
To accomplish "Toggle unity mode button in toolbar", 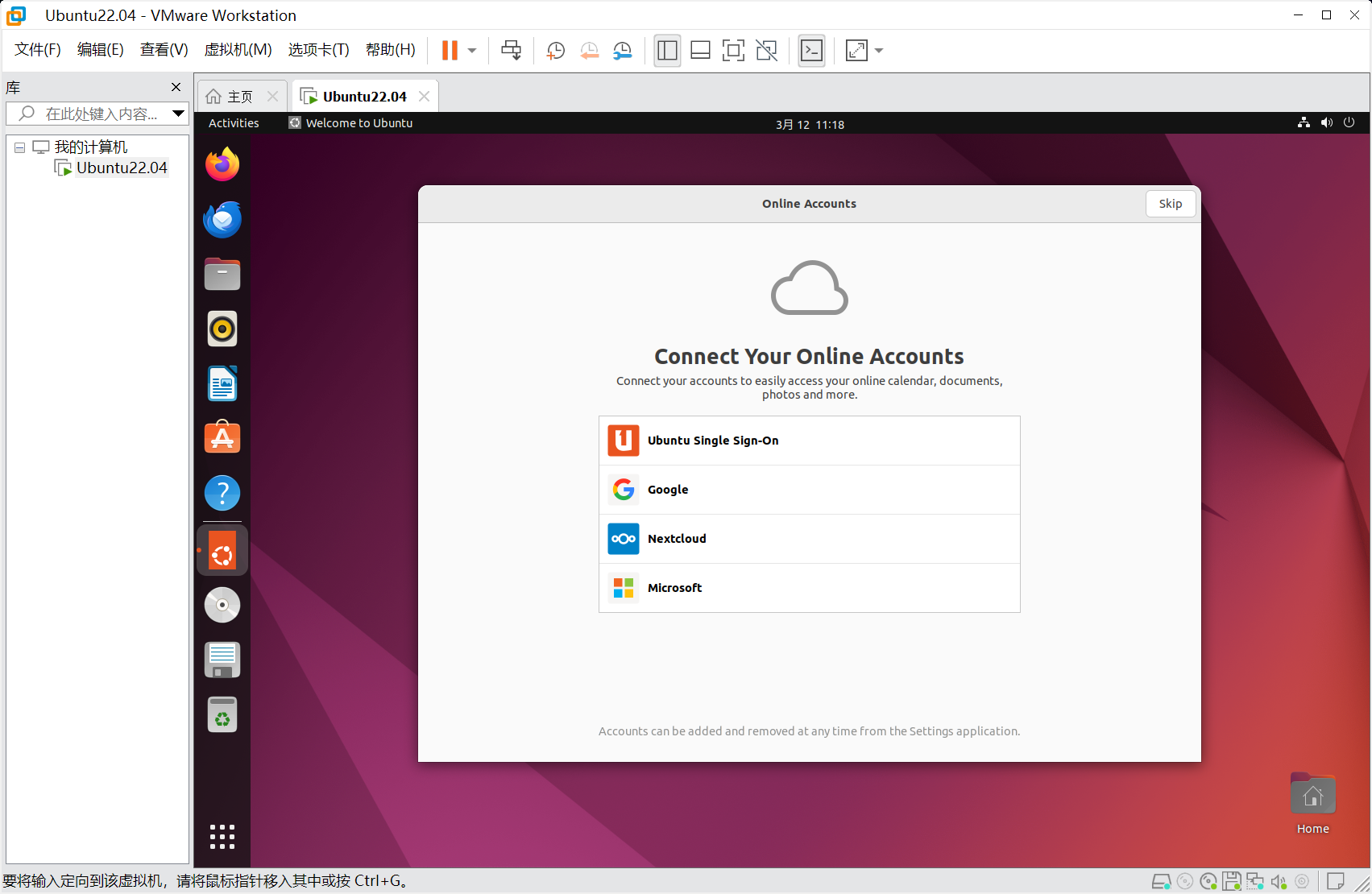I will tap(767, 51).
